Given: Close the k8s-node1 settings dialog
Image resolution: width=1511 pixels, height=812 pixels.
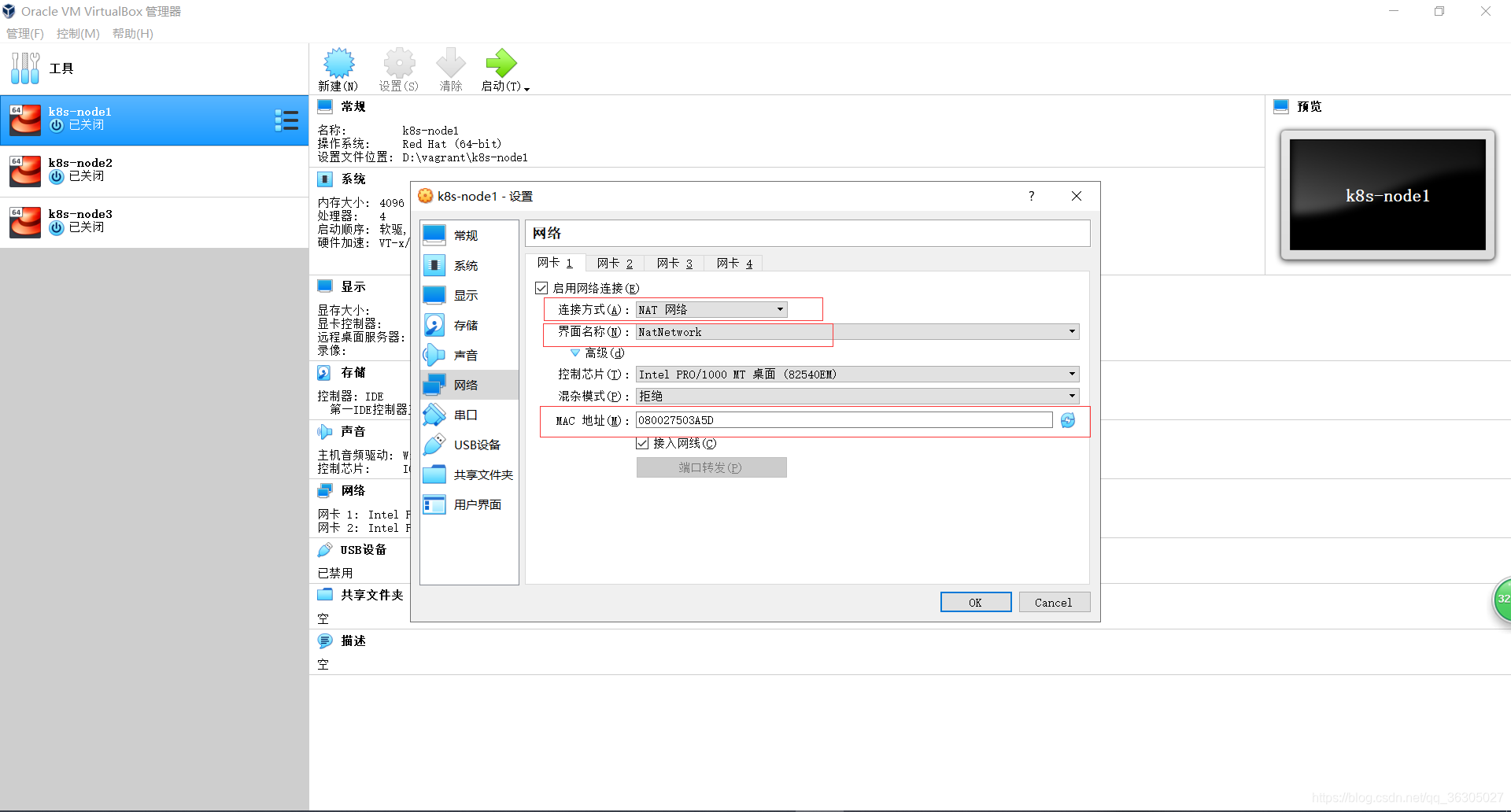Looking at the screenshot, I should point(1077,196).
